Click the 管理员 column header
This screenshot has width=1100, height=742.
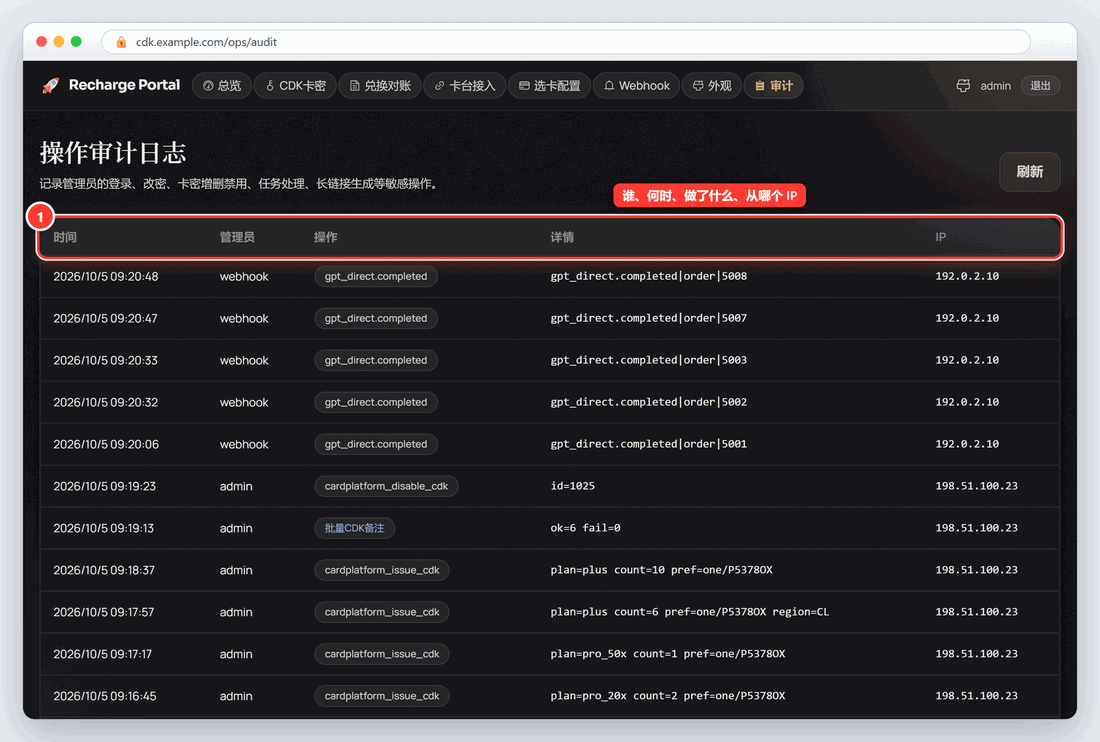237,237
